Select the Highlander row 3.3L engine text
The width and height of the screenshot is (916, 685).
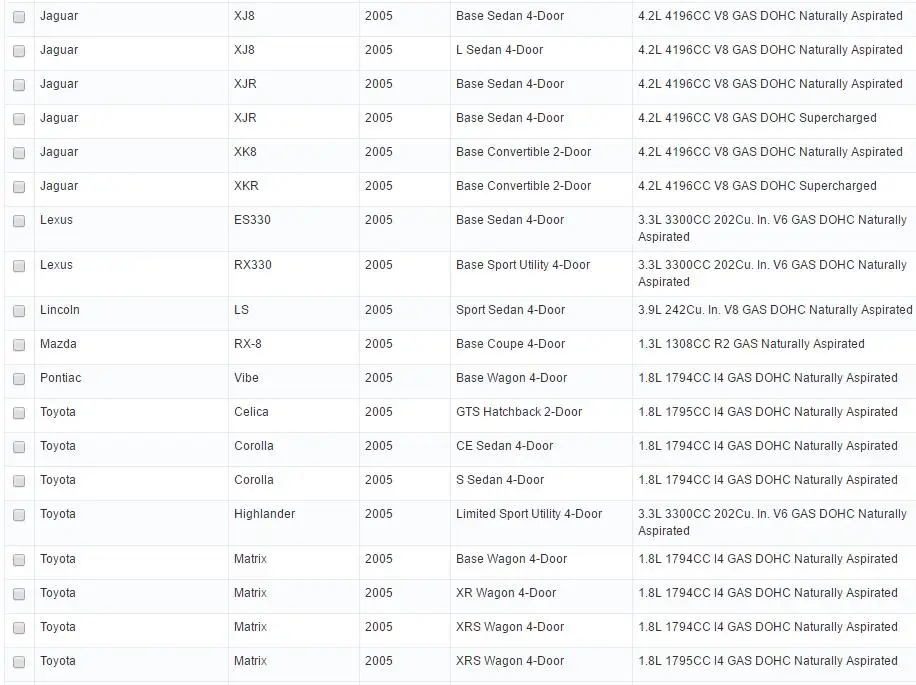[772, 522]
